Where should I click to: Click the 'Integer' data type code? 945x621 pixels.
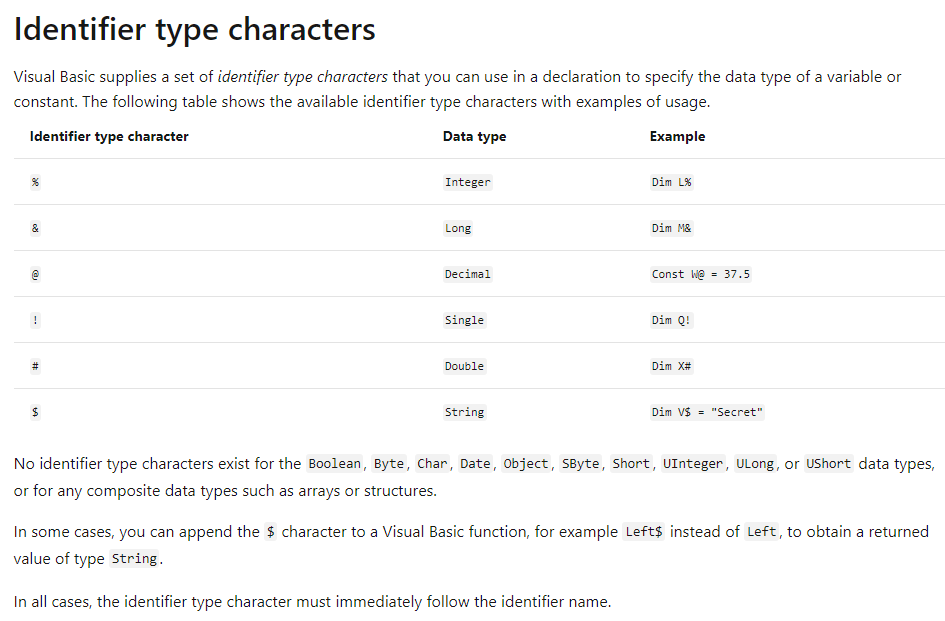pyautogui.click(x=468, y=182)
